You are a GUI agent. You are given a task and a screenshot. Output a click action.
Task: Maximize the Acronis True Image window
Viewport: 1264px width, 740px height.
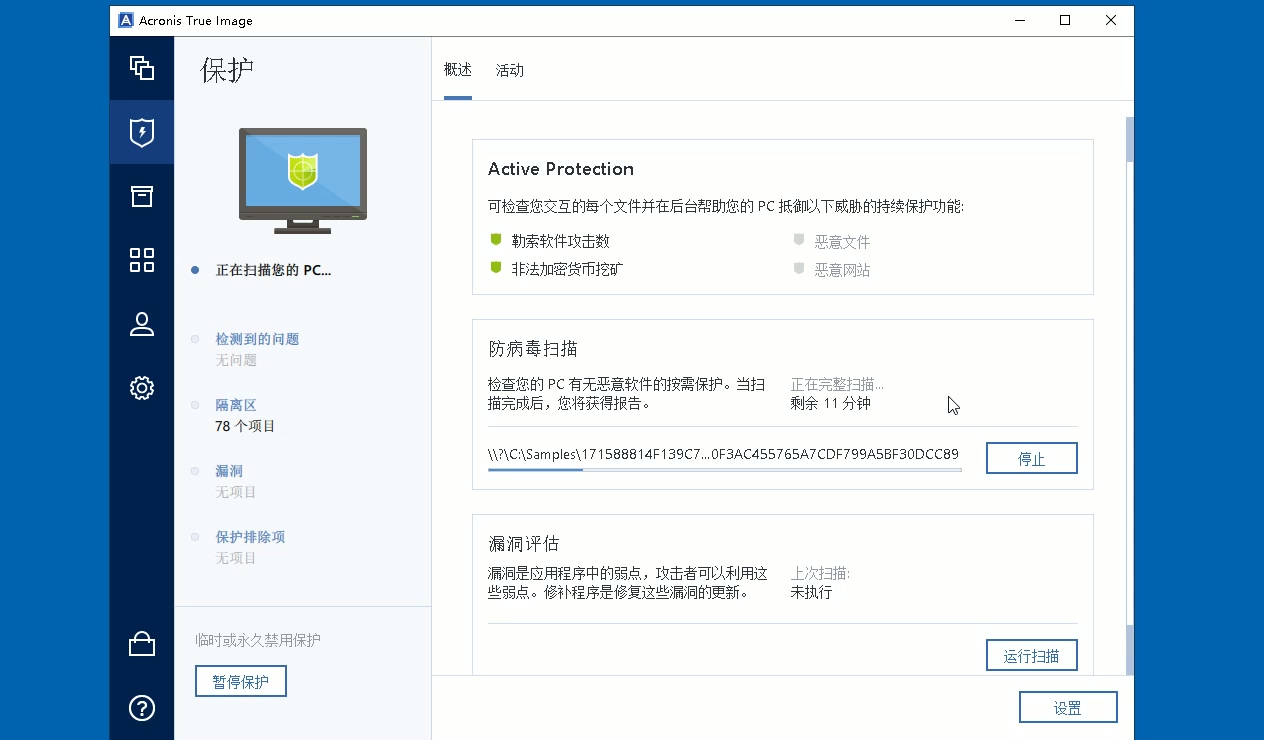tap(1065, 20)
